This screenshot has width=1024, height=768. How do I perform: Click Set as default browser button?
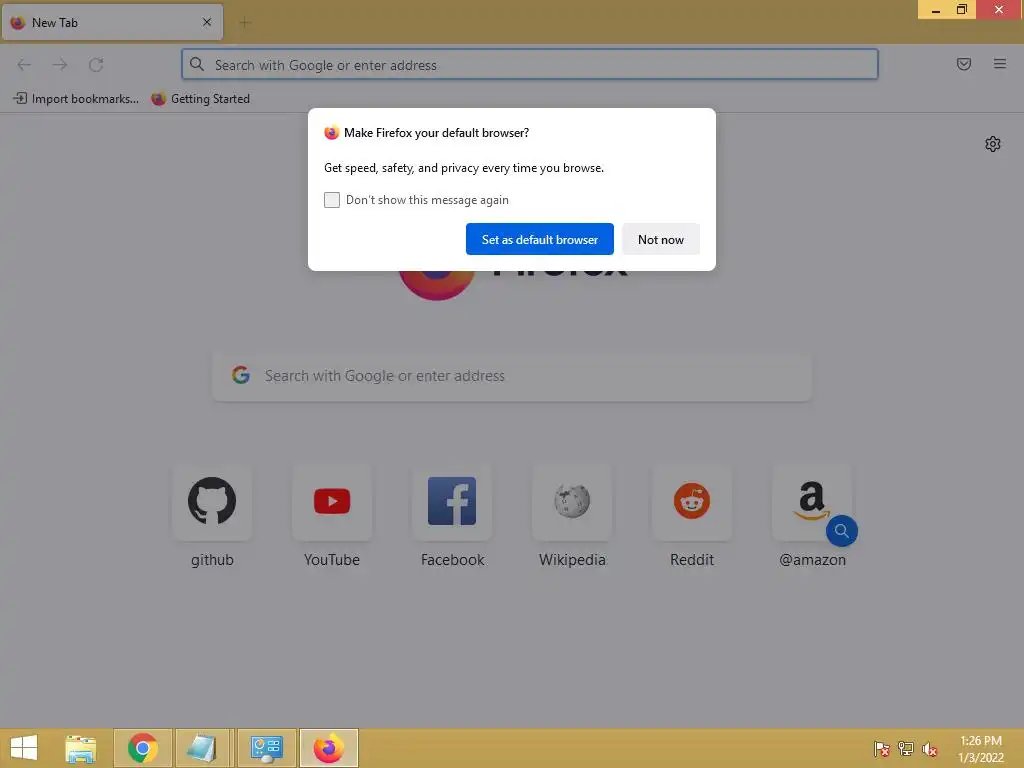click(x=539, y=239)
